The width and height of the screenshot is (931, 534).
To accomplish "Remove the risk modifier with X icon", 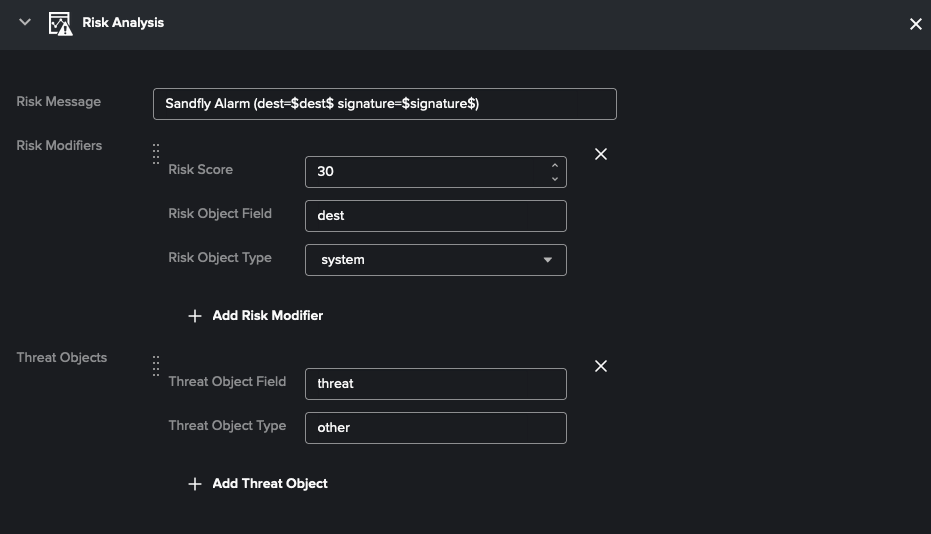I will [601, 154].
